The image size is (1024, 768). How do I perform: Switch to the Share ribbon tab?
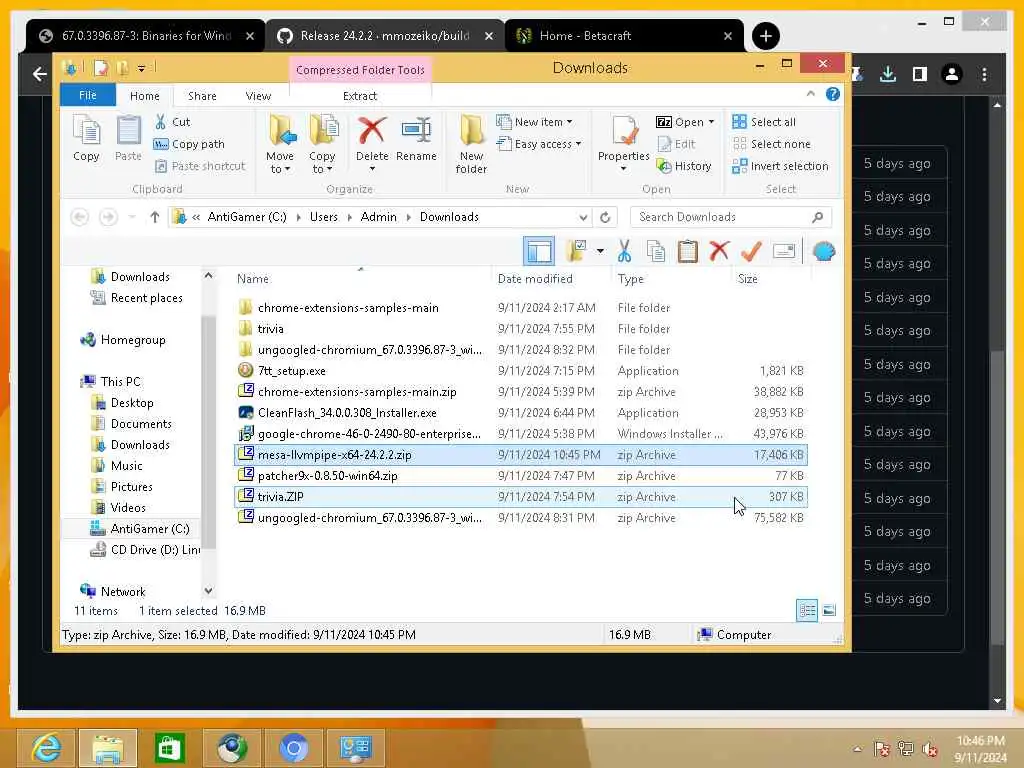click(x=202, y=96)
